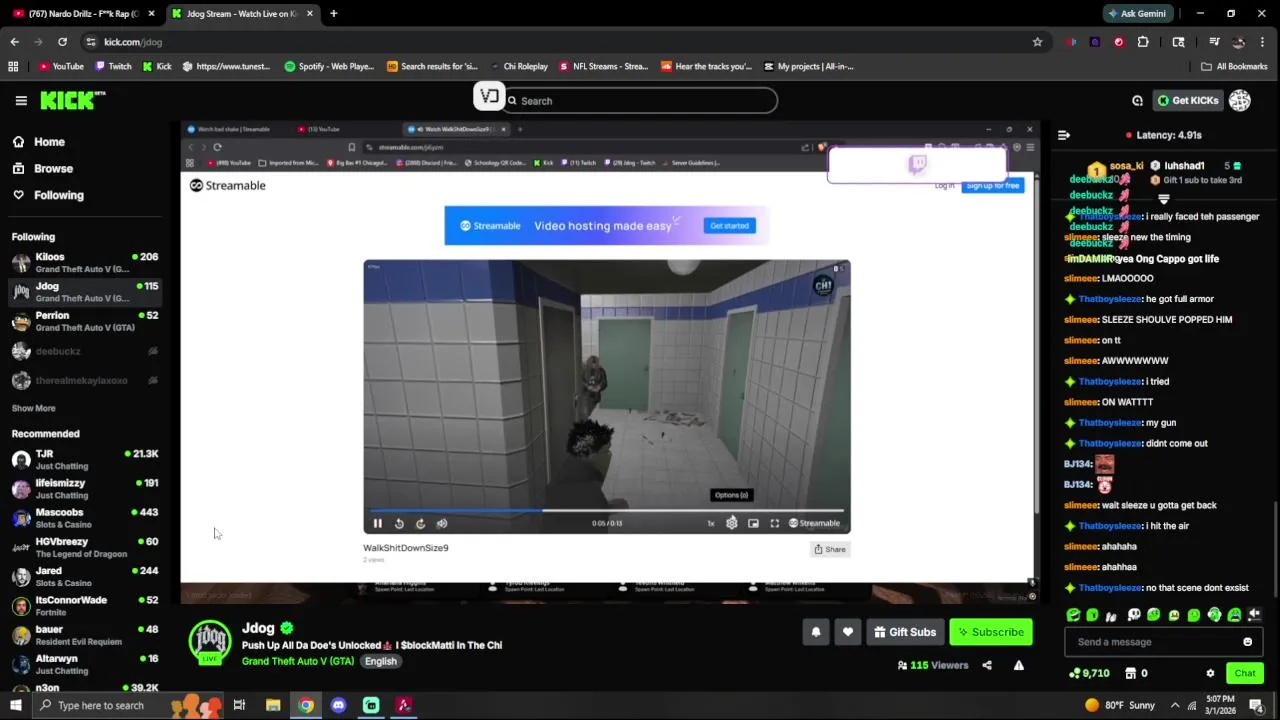Open Mascoobs recommended channel
The height and width of the screenshot is (720, 1280).
(x=85, y=518)
